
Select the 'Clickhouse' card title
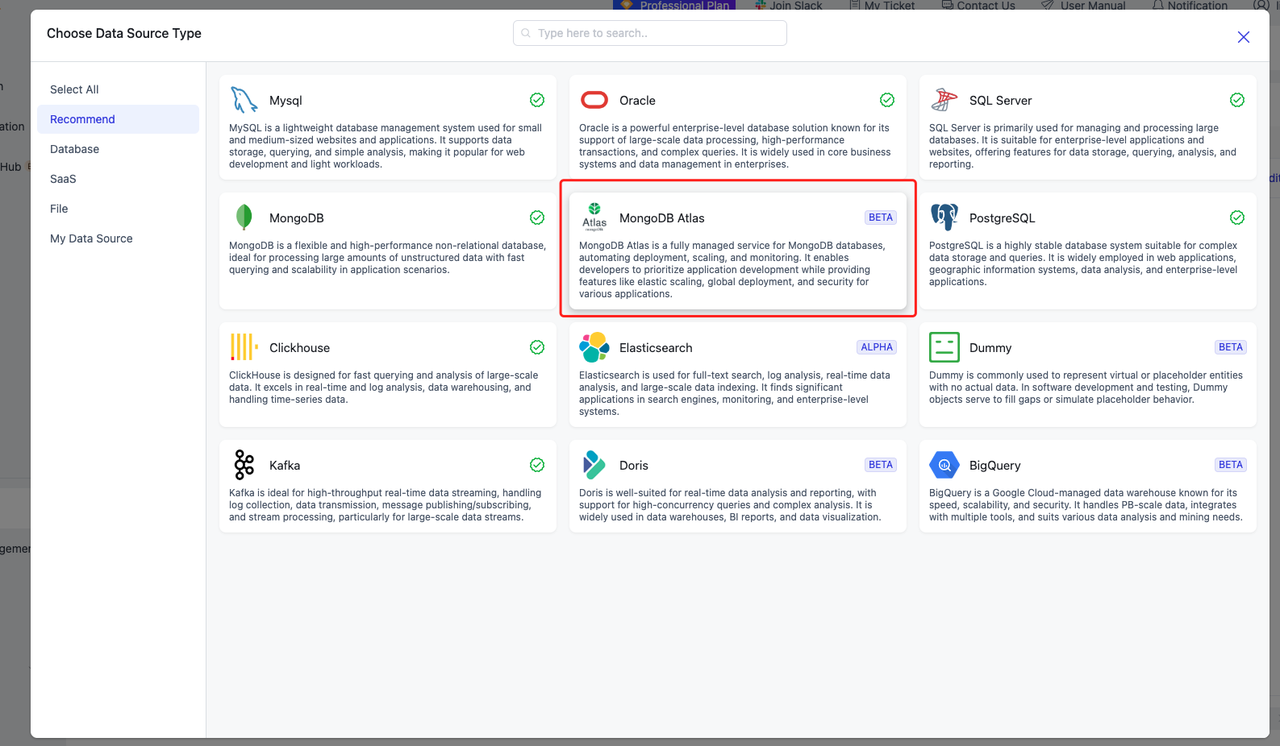pyautogui.click(x=300, y=348)
